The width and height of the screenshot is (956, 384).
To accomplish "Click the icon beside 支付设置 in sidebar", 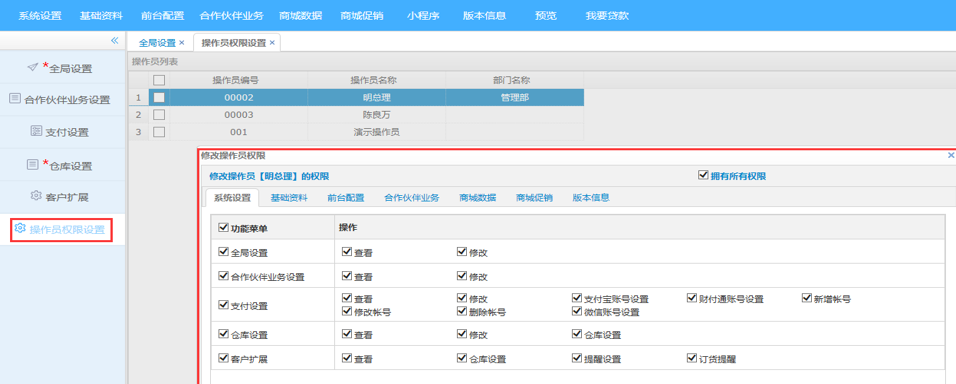I will click(36, 131).
